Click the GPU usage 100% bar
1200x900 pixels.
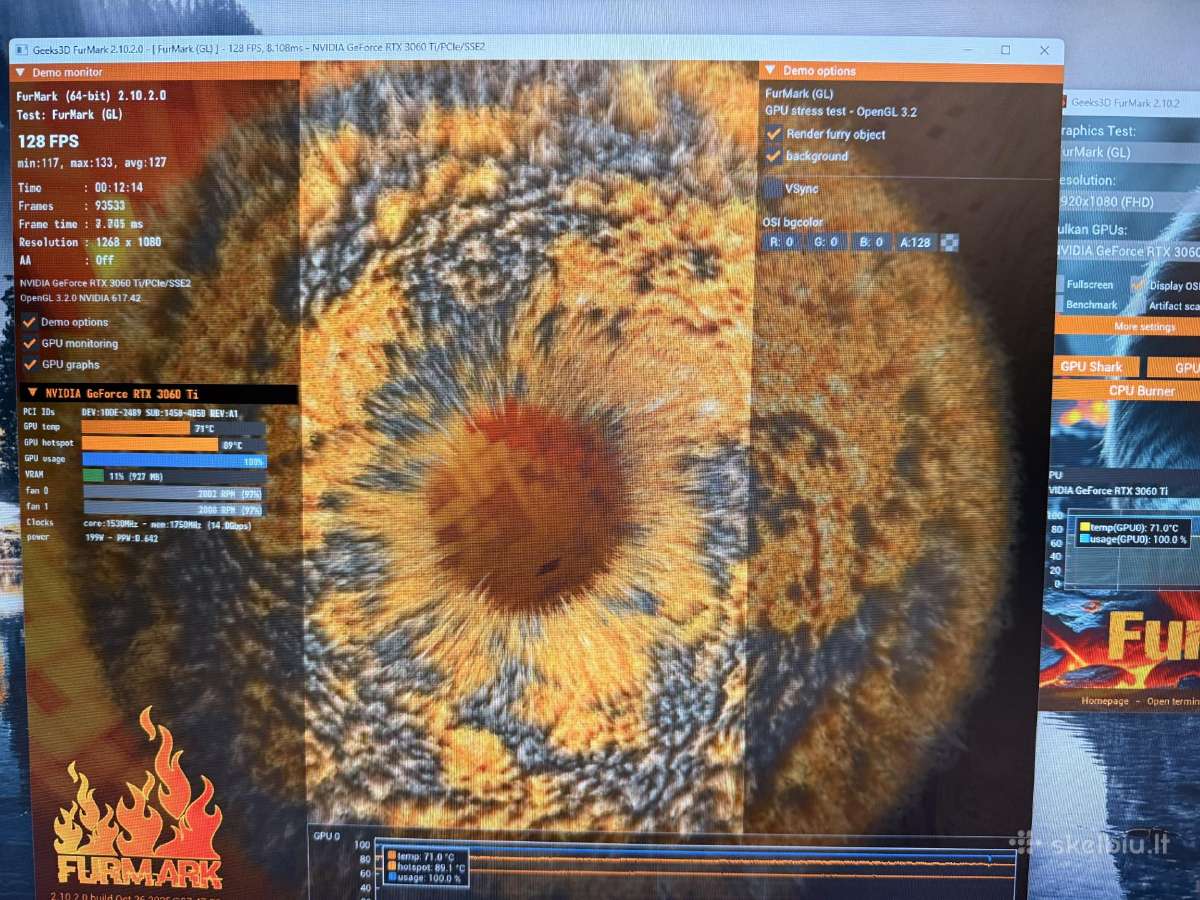click(174, 460)
